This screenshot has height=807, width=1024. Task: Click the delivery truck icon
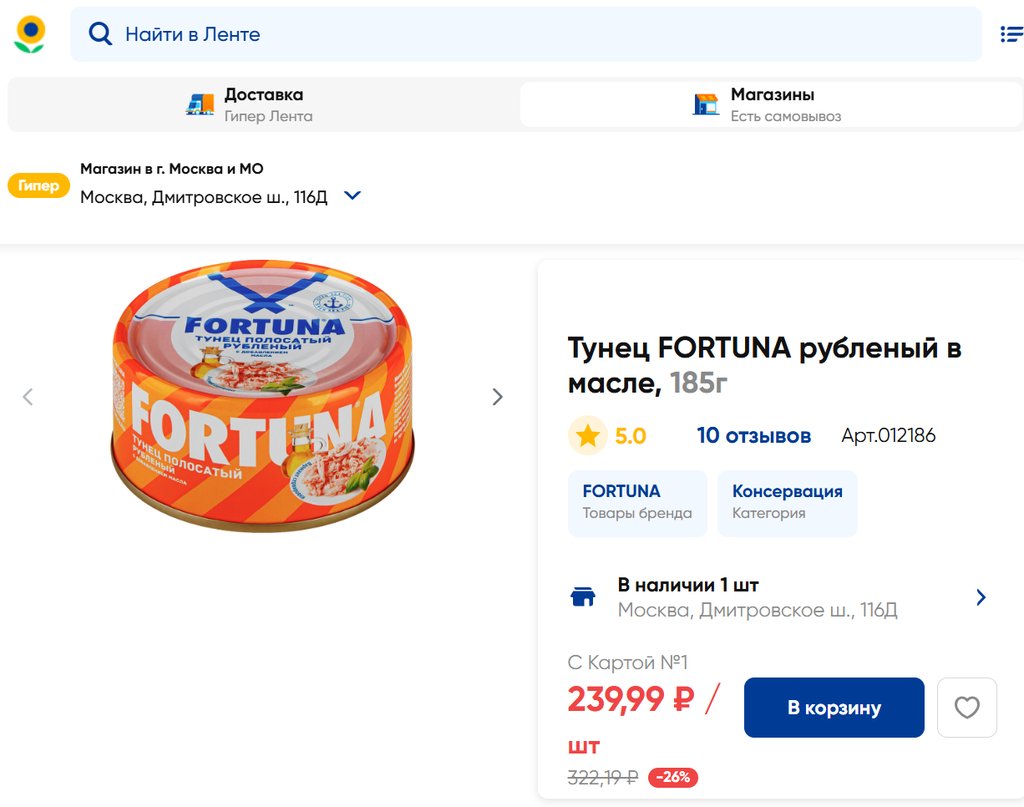point(200,104)
